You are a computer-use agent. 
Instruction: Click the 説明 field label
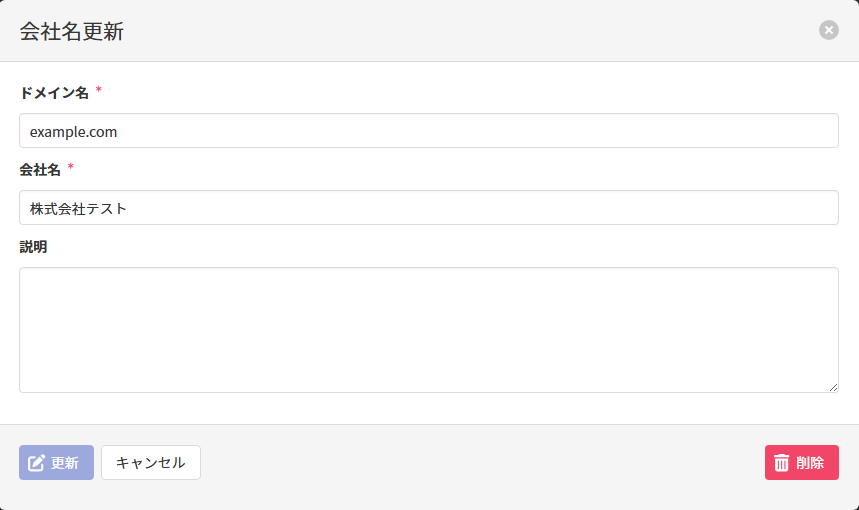point(33,247)
